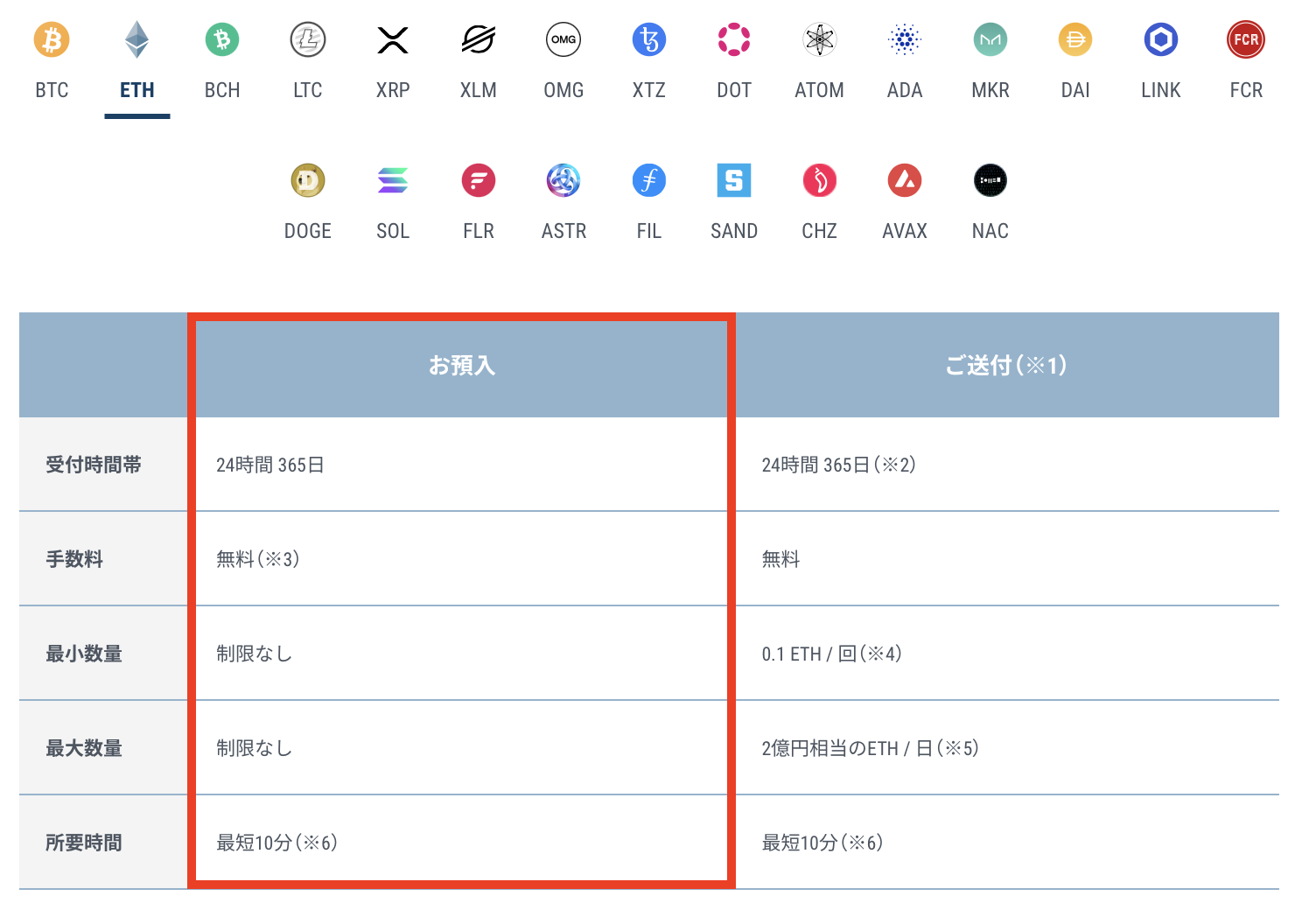Click the Bitcoin Cash BCH icon
Screen dimensions: 1316x903
(x=222, y=39)
